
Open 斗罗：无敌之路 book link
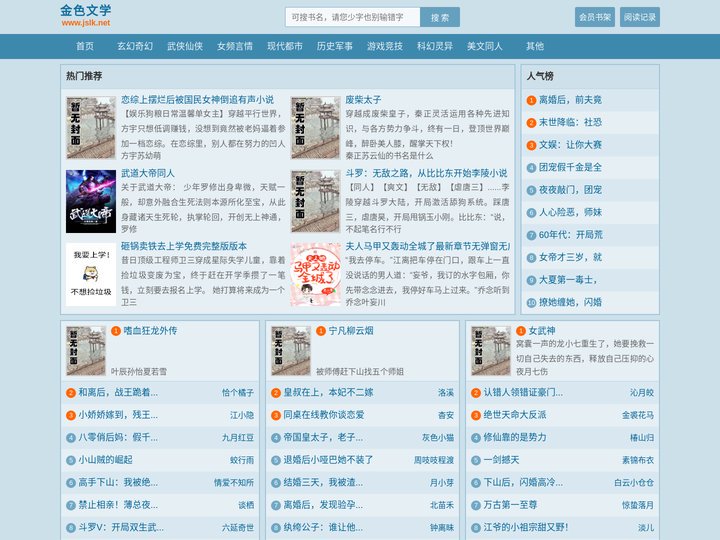(x=427, y=173)
